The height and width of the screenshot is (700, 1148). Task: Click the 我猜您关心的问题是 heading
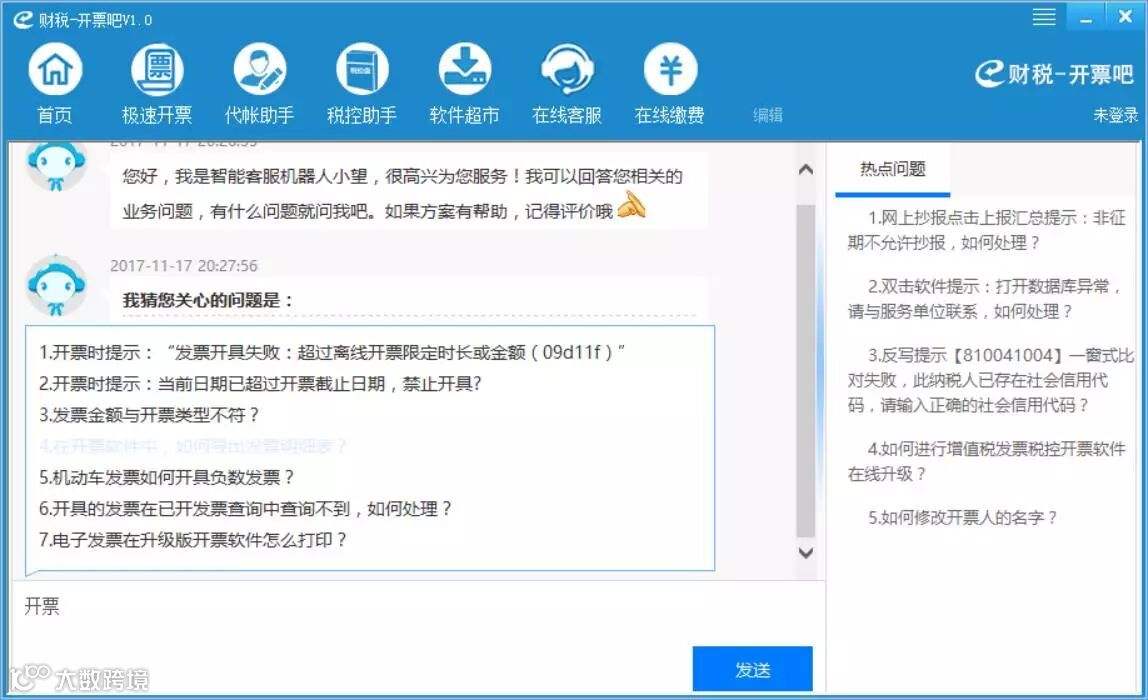coord(208,300)
